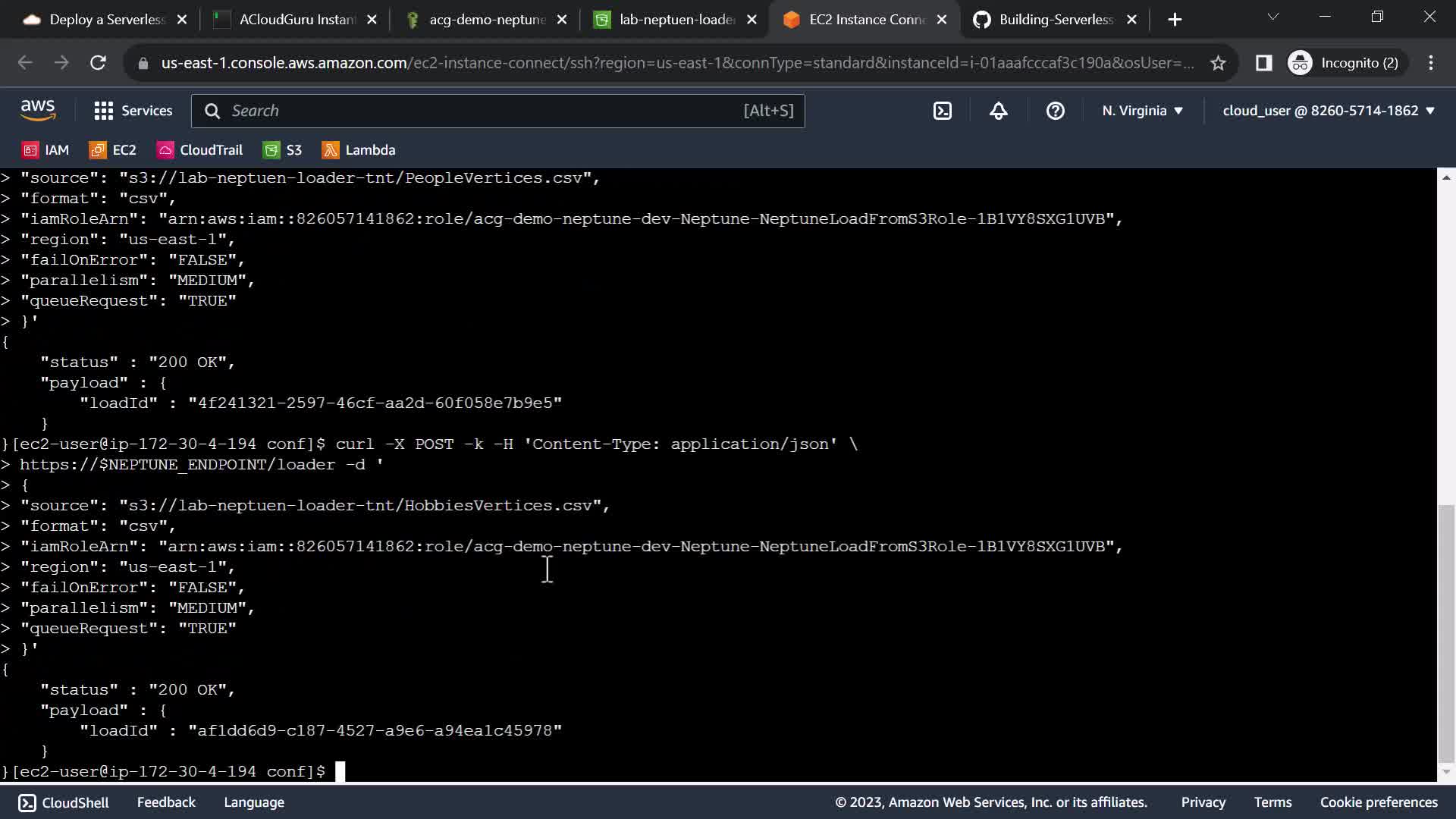This screenshot has height=819, width=1456.
Task: Open CloudShell from top navigation icon
Action: [942, 111]
